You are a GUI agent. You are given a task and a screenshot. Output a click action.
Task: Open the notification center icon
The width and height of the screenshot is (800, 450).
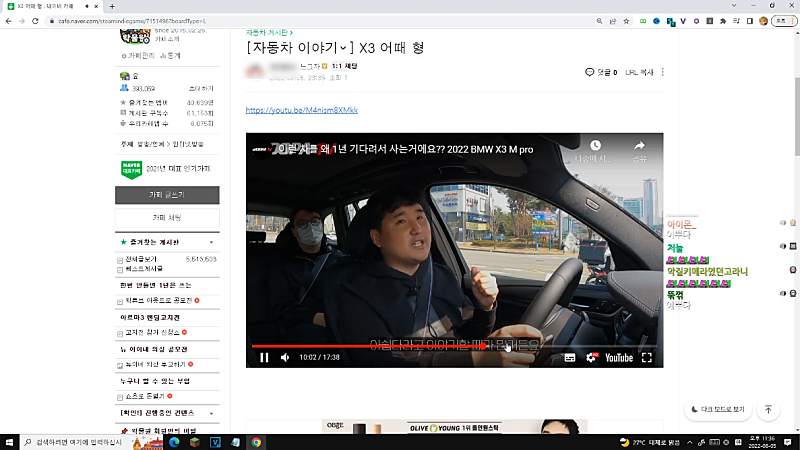click(x=788, y=442)
